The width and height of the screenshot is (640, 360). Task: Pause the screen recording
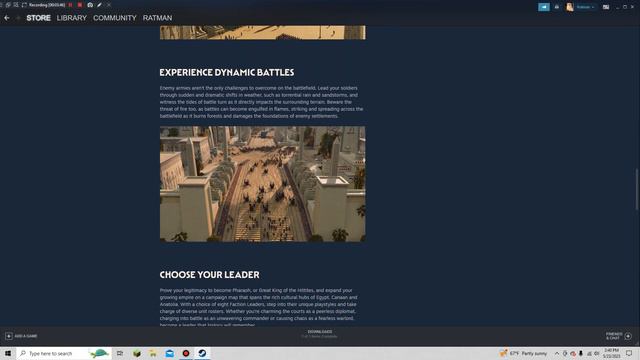[70, 5]
